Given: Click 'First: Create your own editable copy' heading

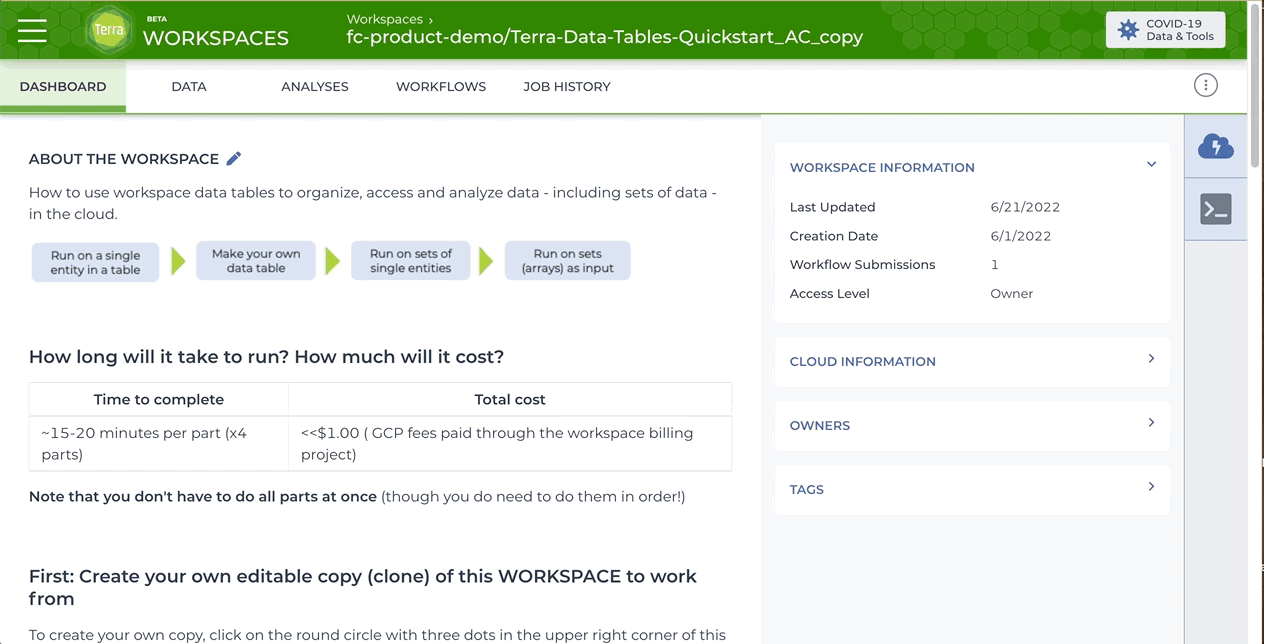Looking at the screenshot, I should point(363,587).
